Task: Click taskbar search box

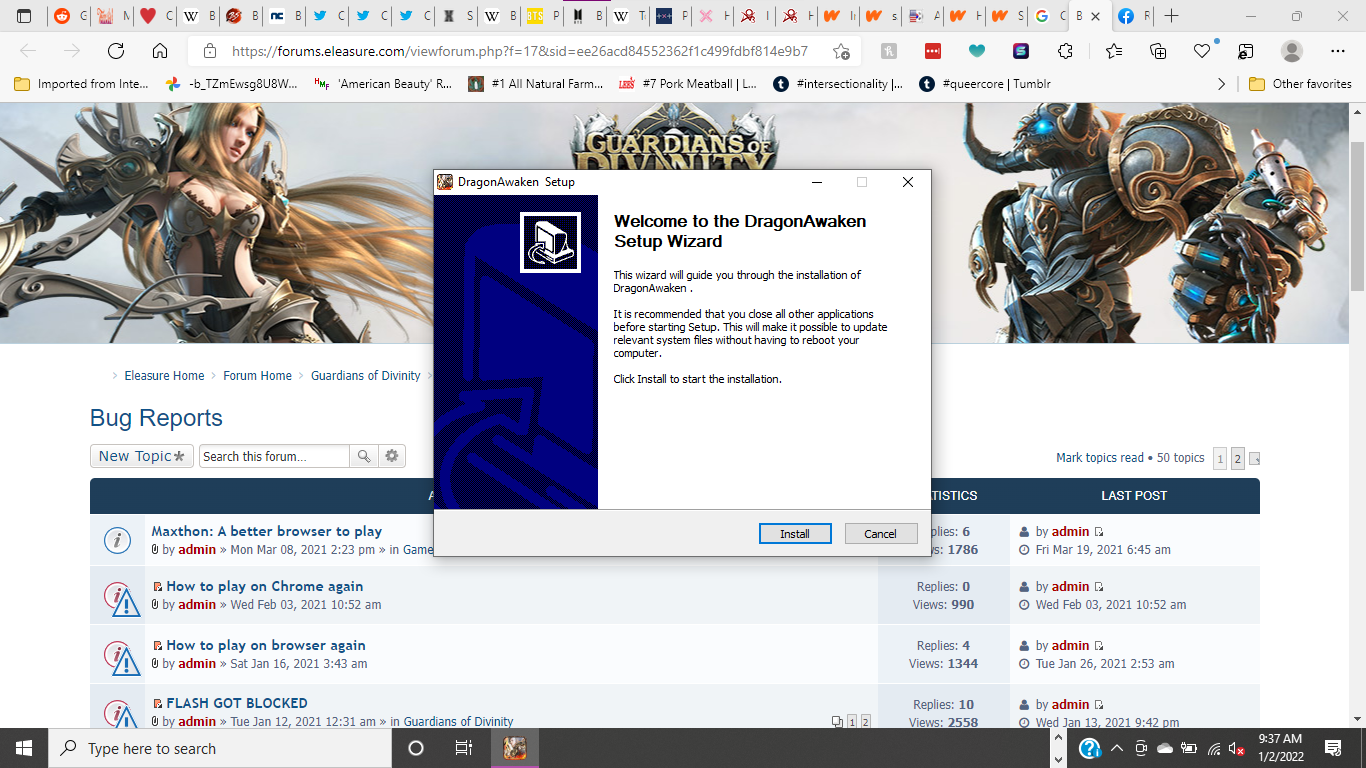Action: click(x=219, y=748)
